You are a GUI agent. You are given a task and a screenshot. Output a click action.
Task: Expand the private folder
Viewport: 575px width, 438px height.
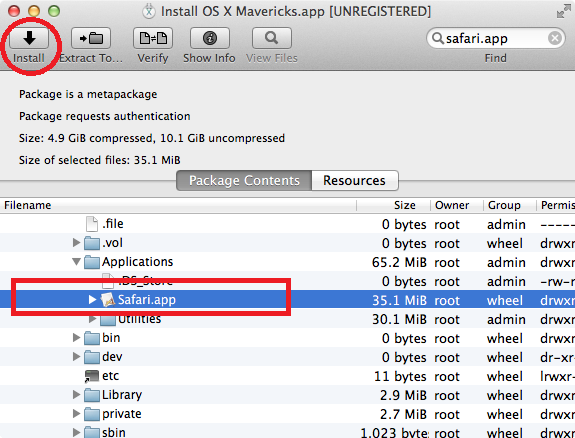pos(76,414)
